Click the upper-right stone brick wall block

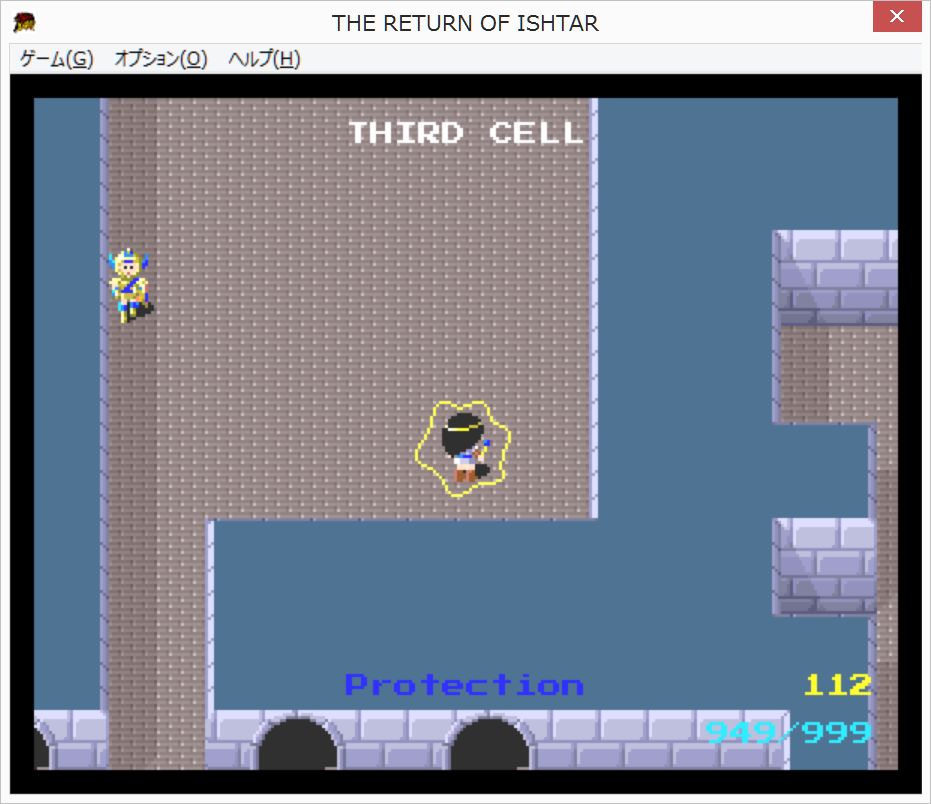tap(837, 277)
